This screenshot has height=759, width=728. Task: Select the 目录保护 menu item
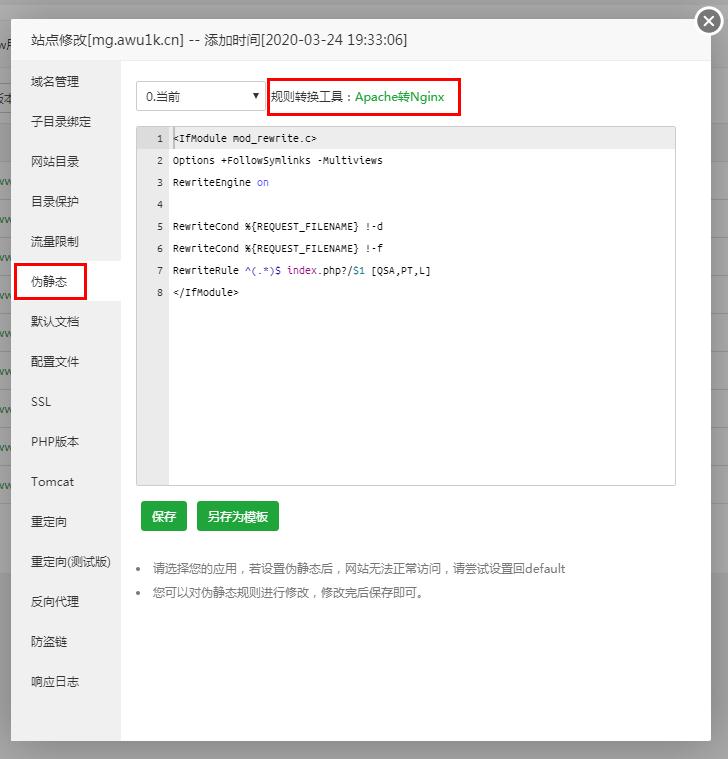point(55,201)
